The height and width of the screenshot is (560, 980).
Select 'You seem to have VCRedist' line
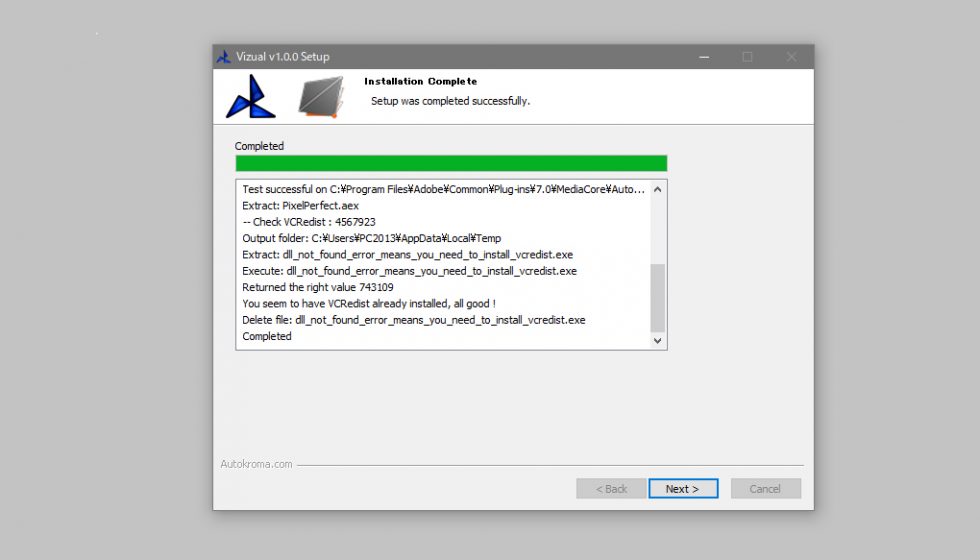[369, 303]
